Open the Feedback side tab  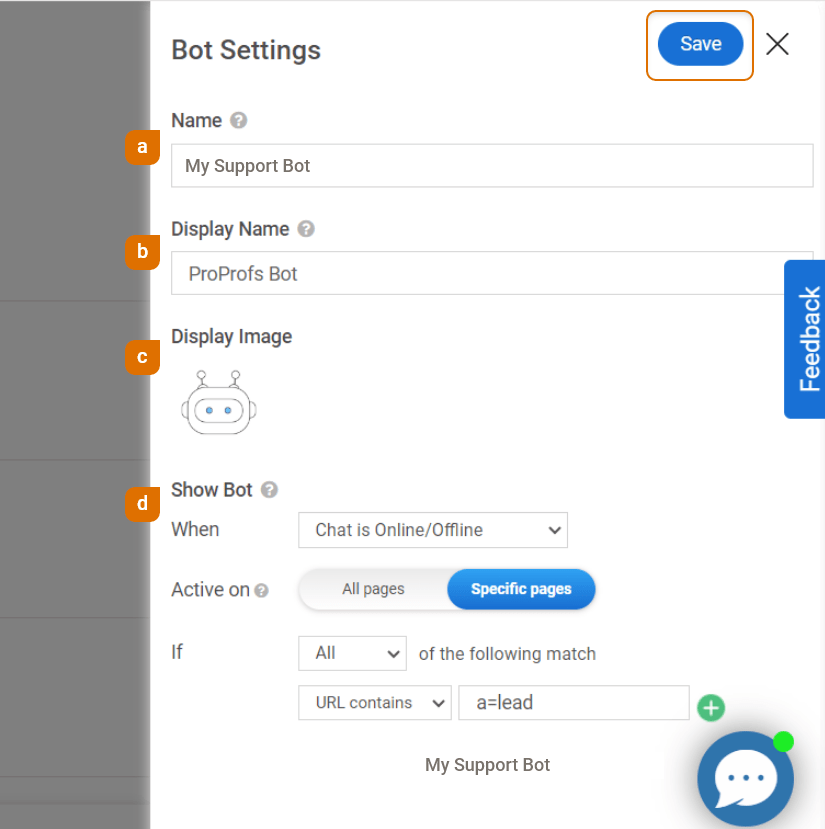[x=805, y=338]
